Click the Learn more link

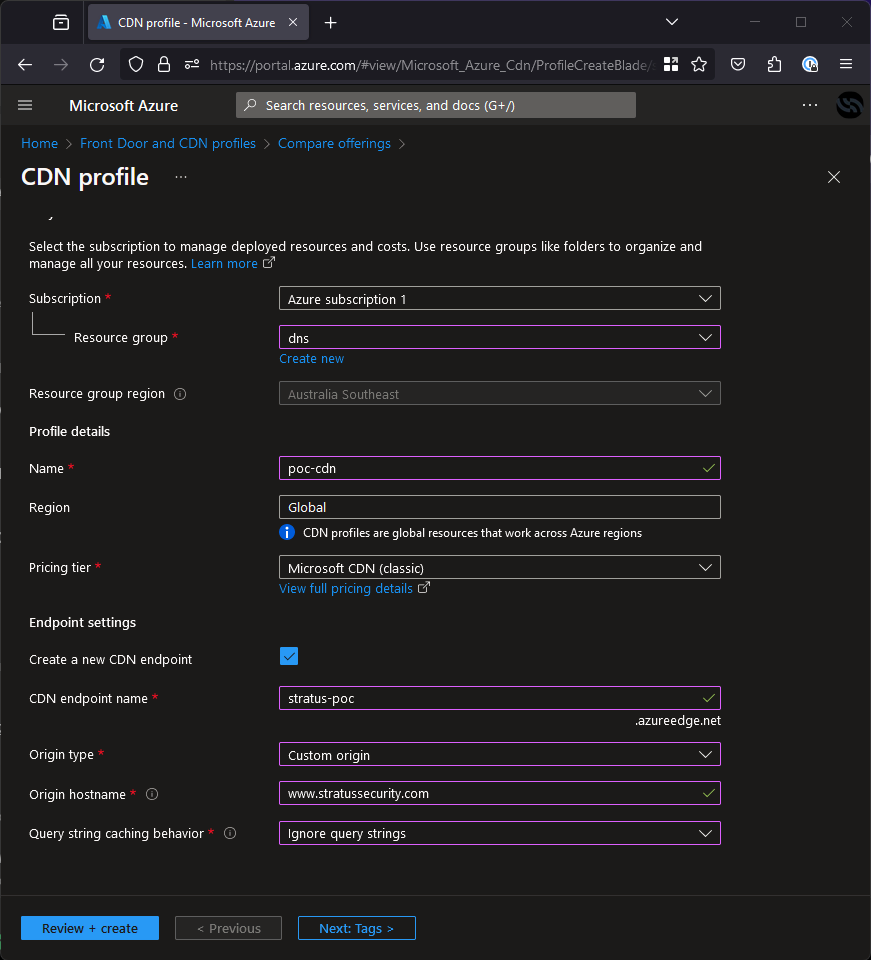(x=224, y=264)
